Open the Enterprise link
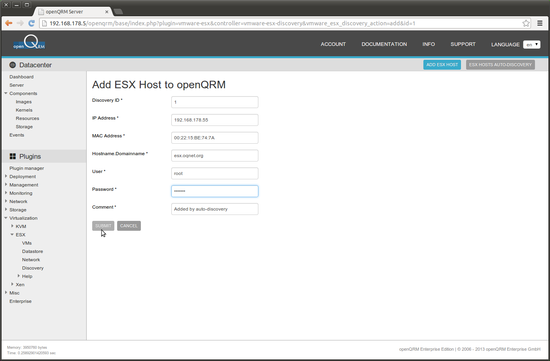 pos(20,301)
